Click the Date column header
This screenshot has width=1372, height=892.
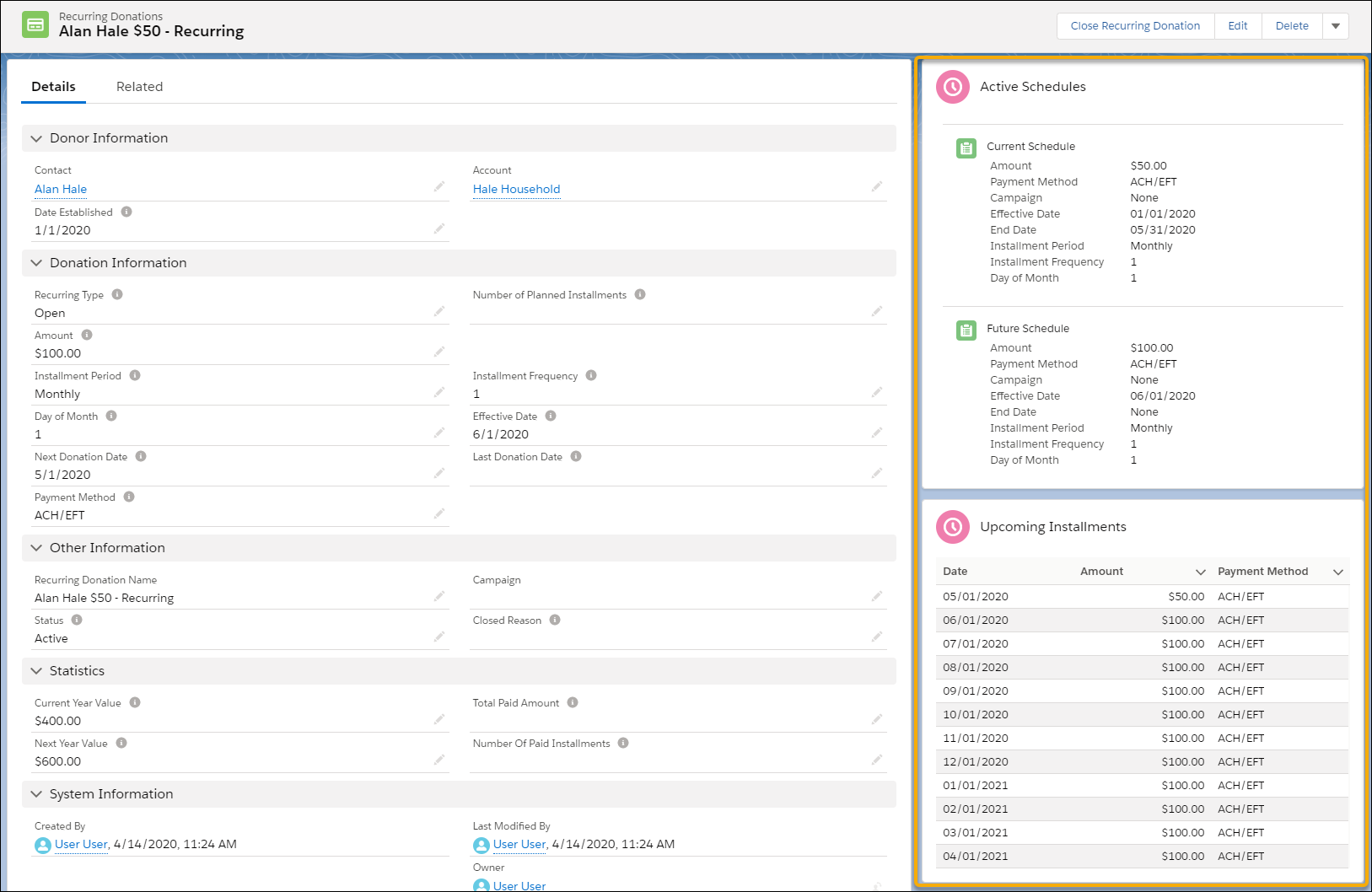955,572
